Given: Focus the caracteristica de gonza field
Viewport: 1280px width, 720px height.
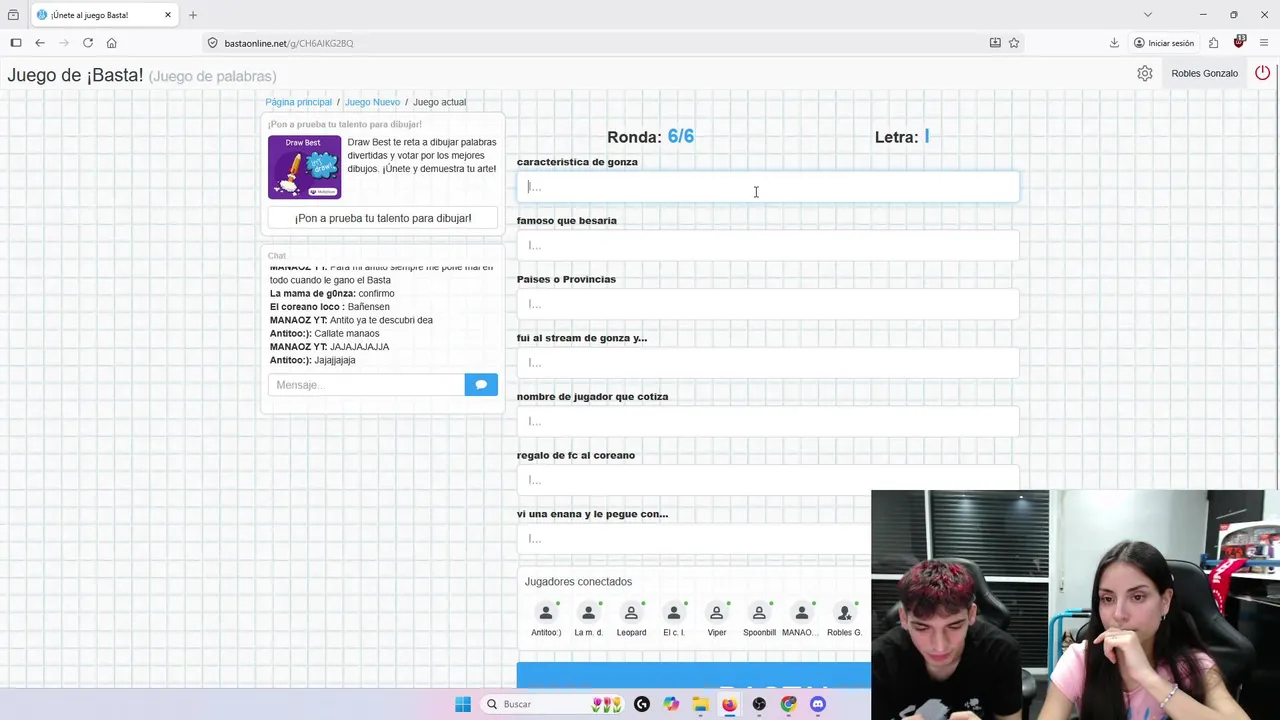Looking at the screenshot, I should click(768, 187).
